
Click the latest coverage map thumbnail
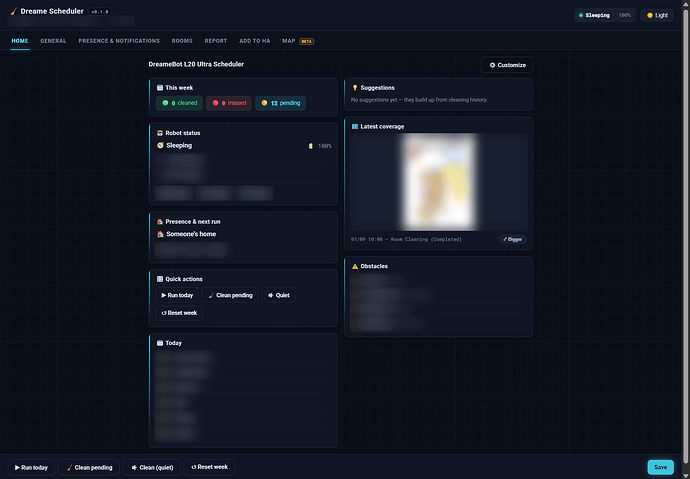439,182
